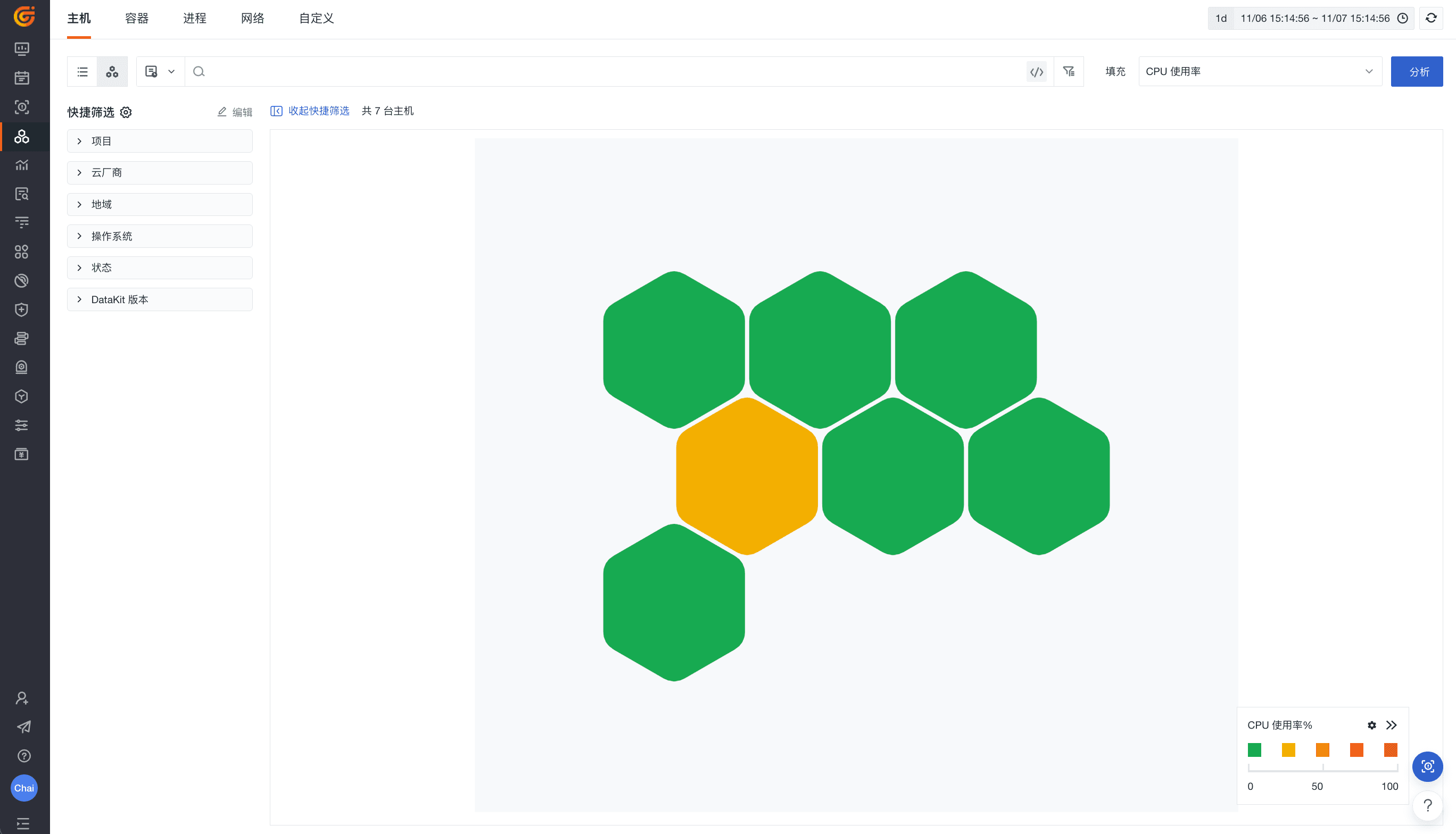Toggle the code query mode icon
The height and width of the screenshot is (834, 1456).
coord(1037,72)
